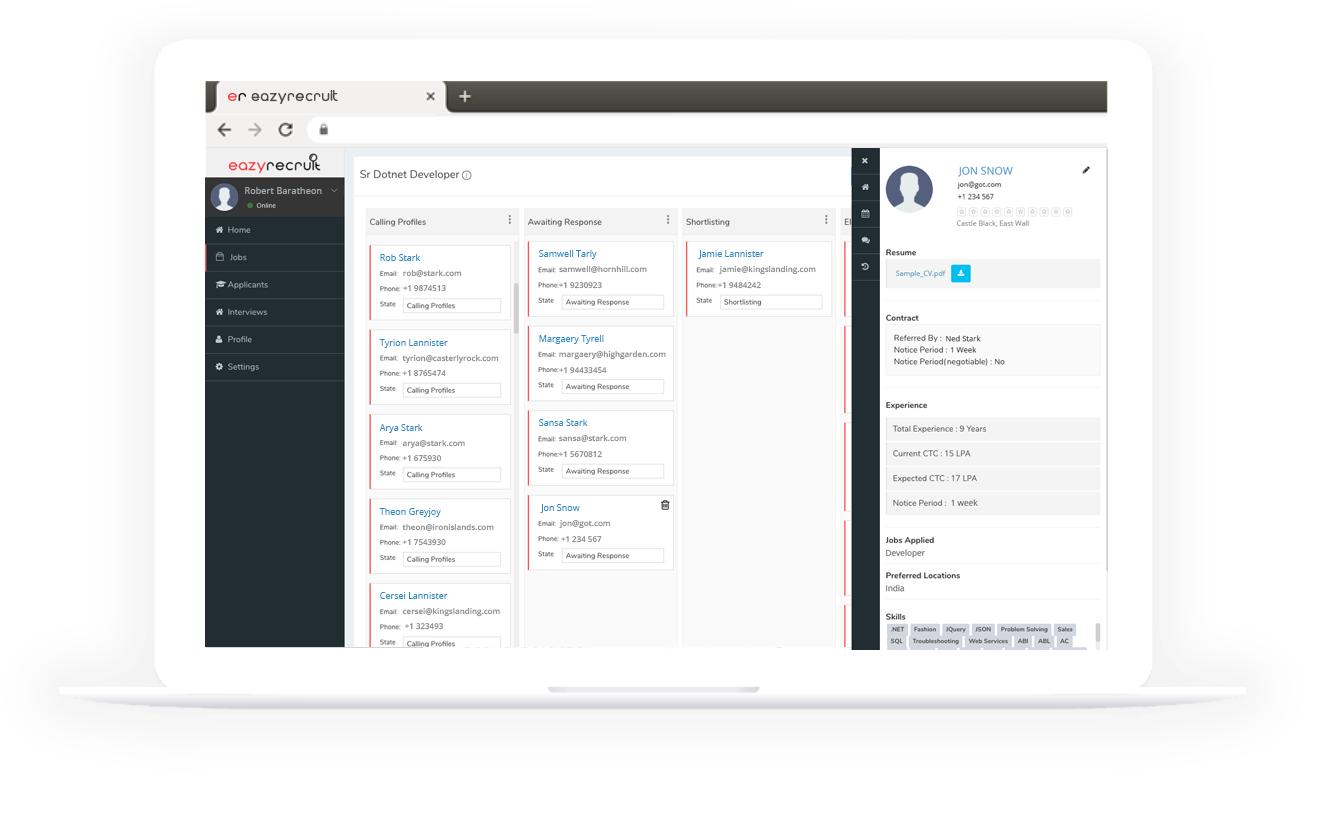This screenshot has width=1343, height=827.
Task: Click the Web Services skill tag
Action: click(988, 641)
